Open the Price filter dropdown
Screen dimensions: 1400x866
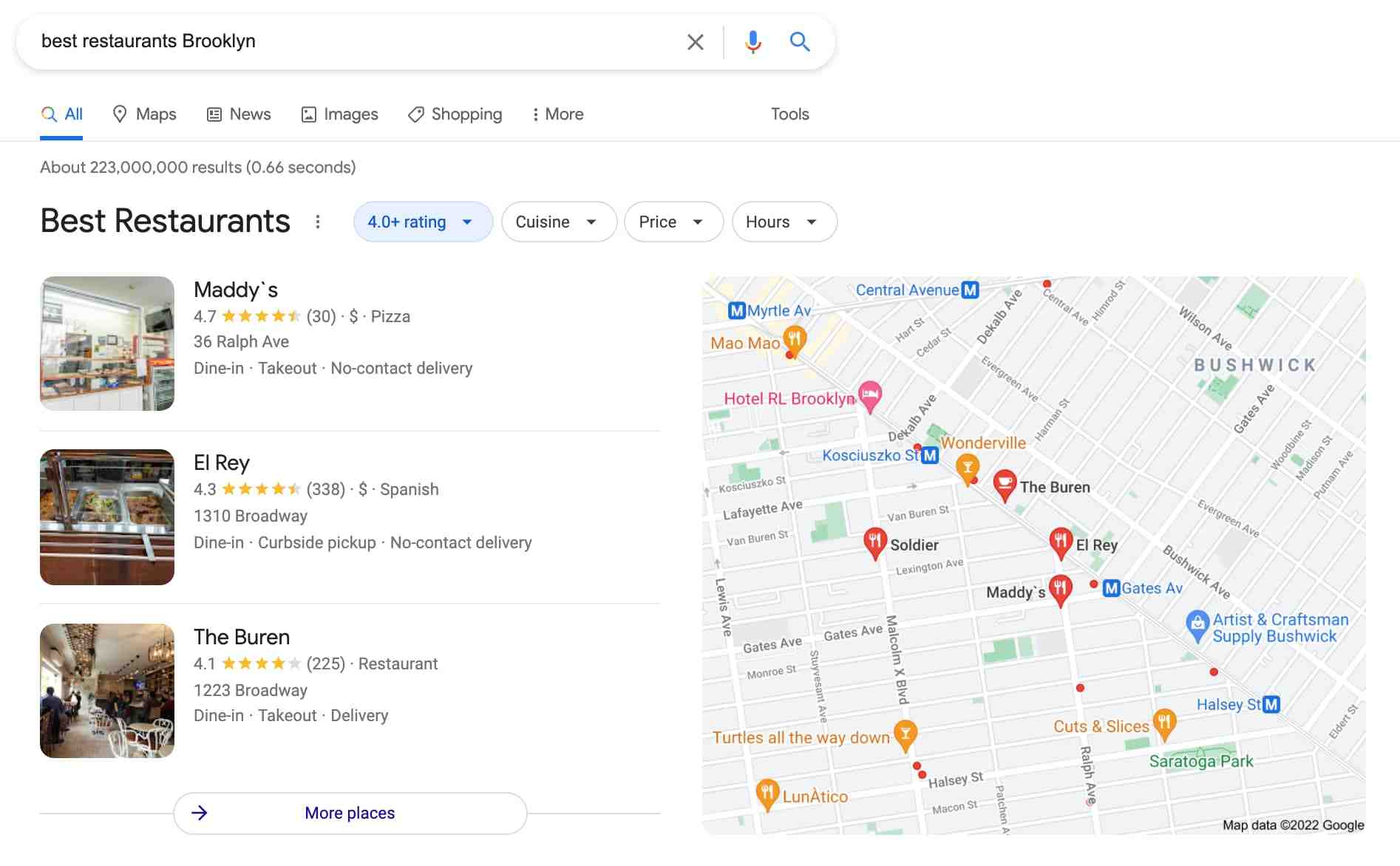tap(673, 221)
